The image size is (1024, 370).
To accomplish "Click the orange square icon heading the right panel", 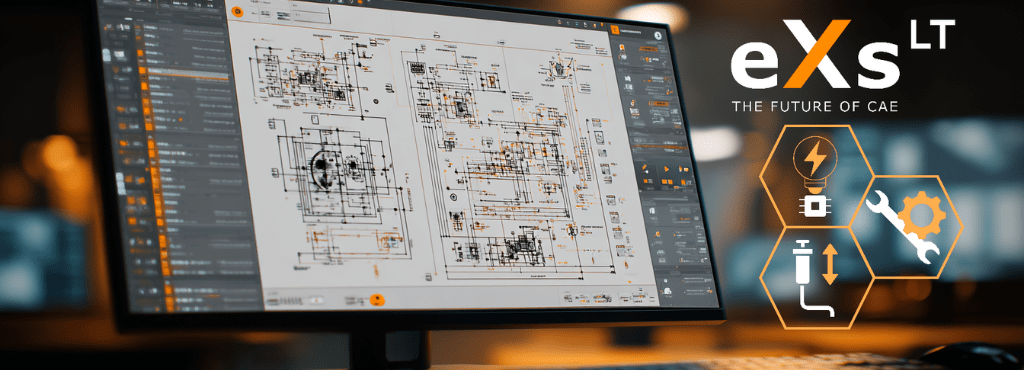I will coord(615,29).
